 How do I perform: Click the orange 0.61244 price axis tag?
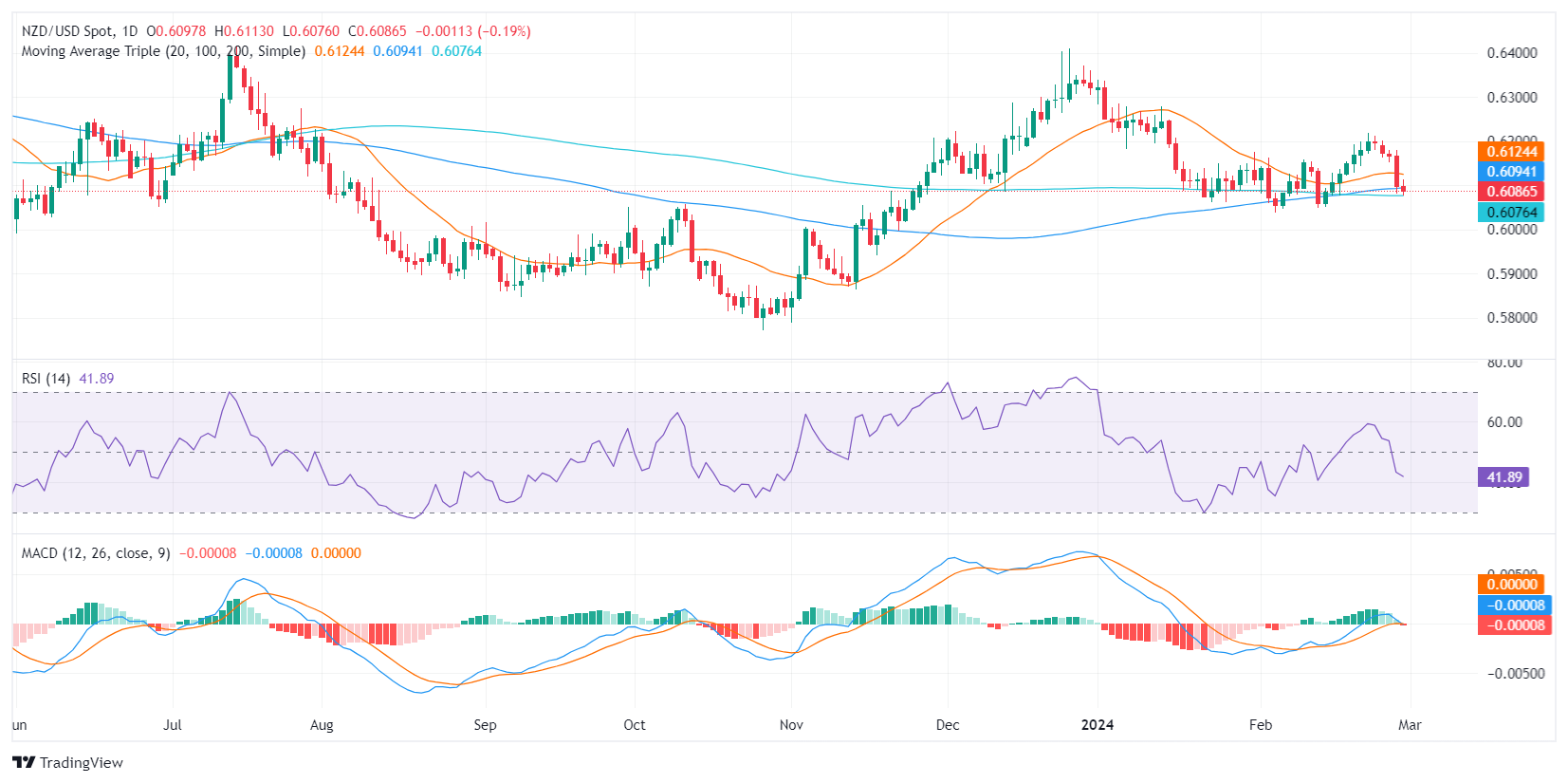pyautogui.click(x=1511, y=152)
